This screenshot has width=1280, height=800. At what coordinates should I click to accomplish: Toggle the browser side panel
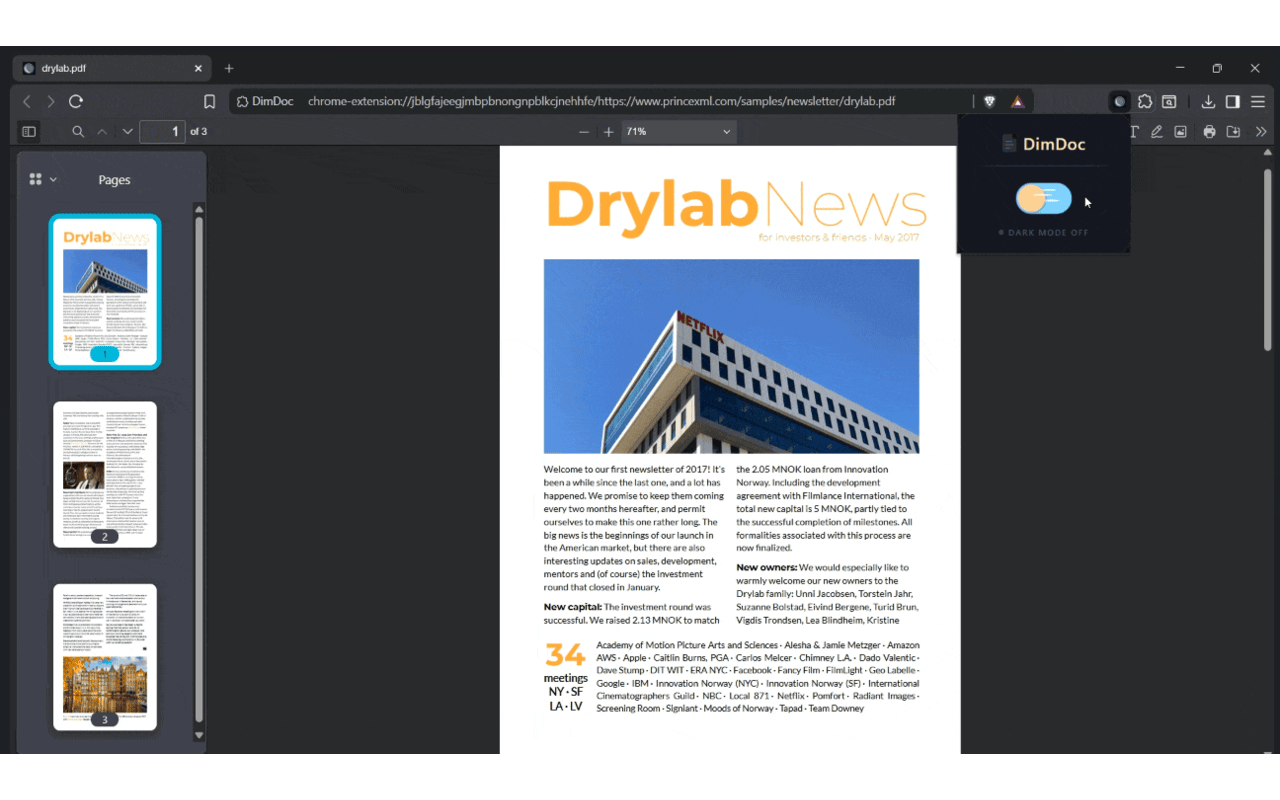[1233, 101]
